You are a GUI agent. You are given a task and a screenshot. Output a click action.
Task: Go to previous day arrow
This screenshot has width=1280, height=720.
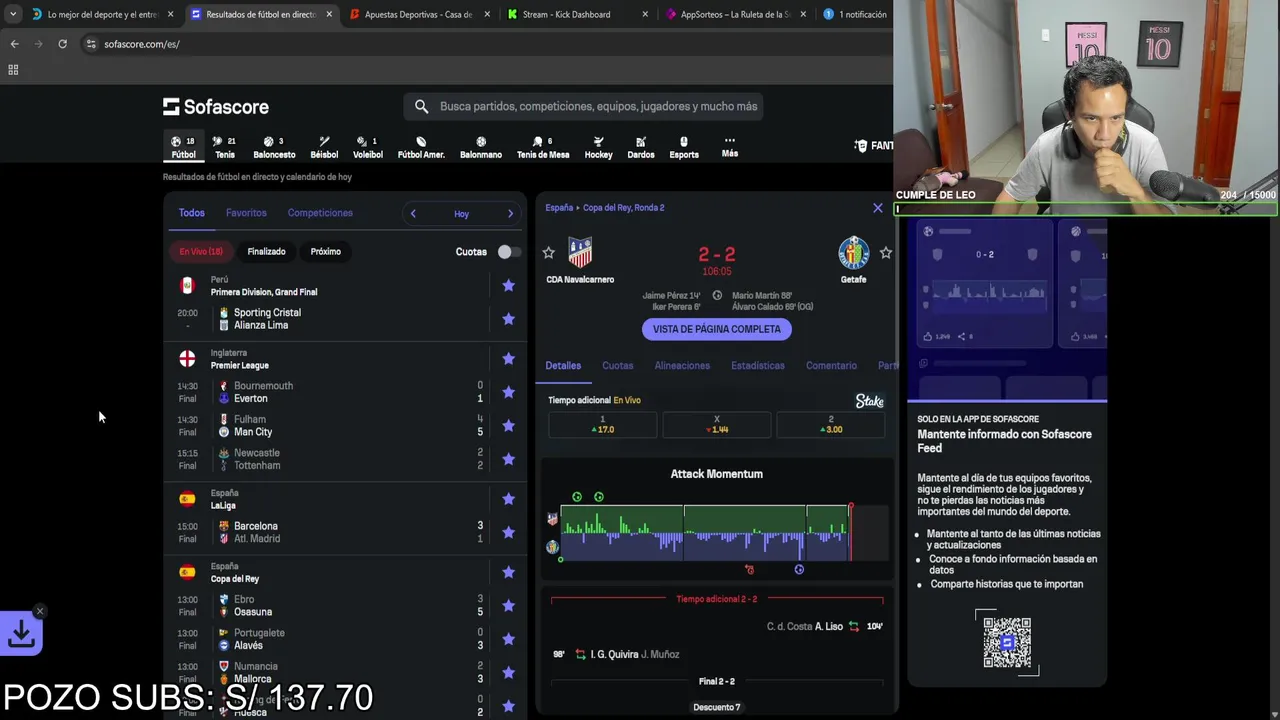click(413, 213)
